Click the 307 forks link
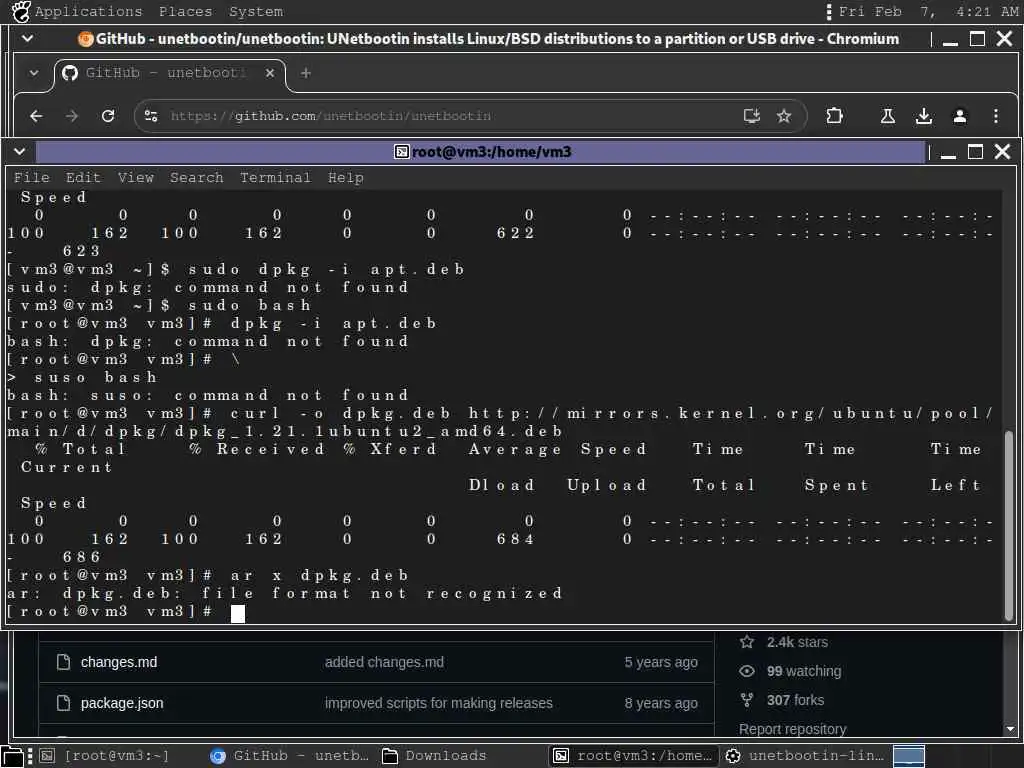 click(796, 700)
